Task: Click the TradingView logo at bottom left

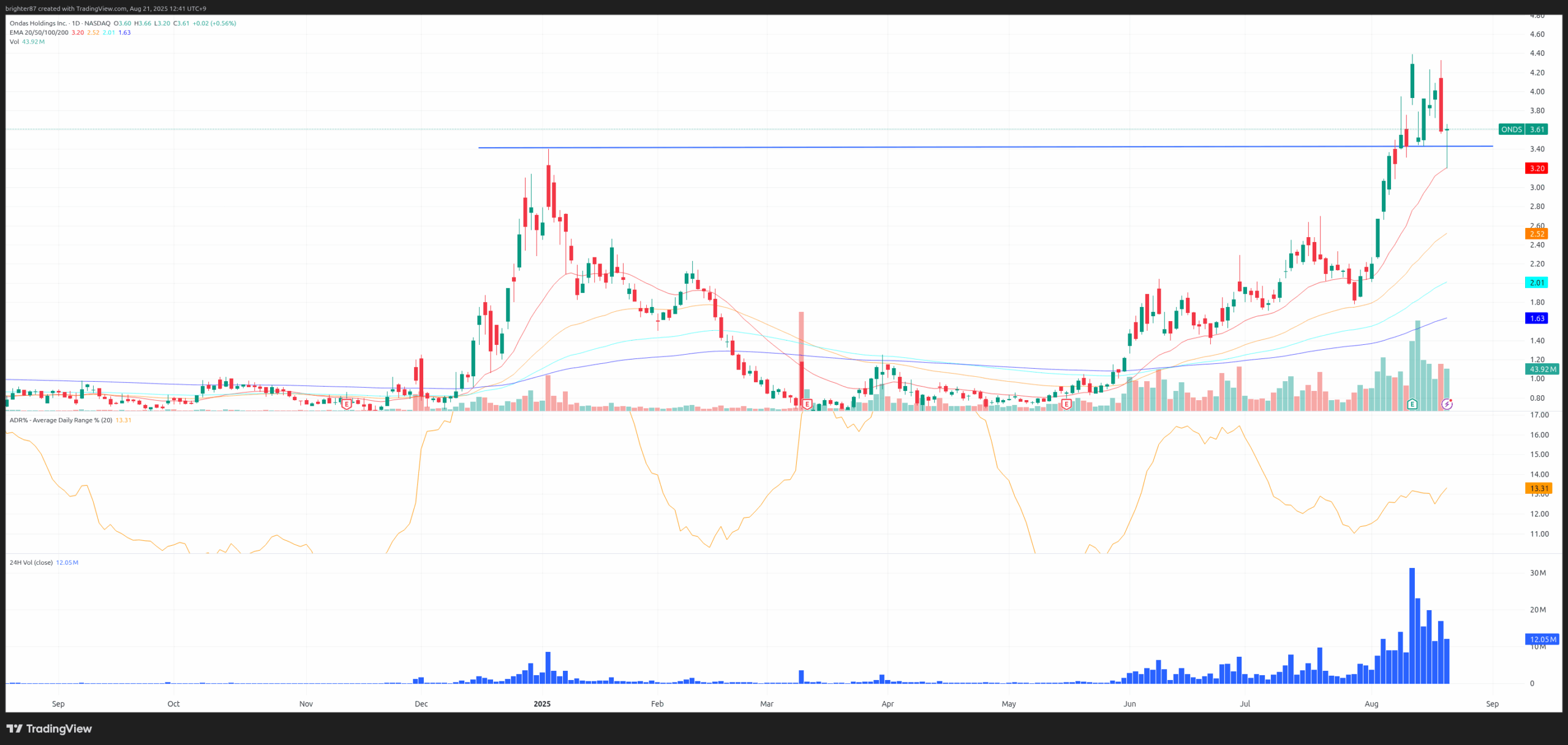Action: 49,728
